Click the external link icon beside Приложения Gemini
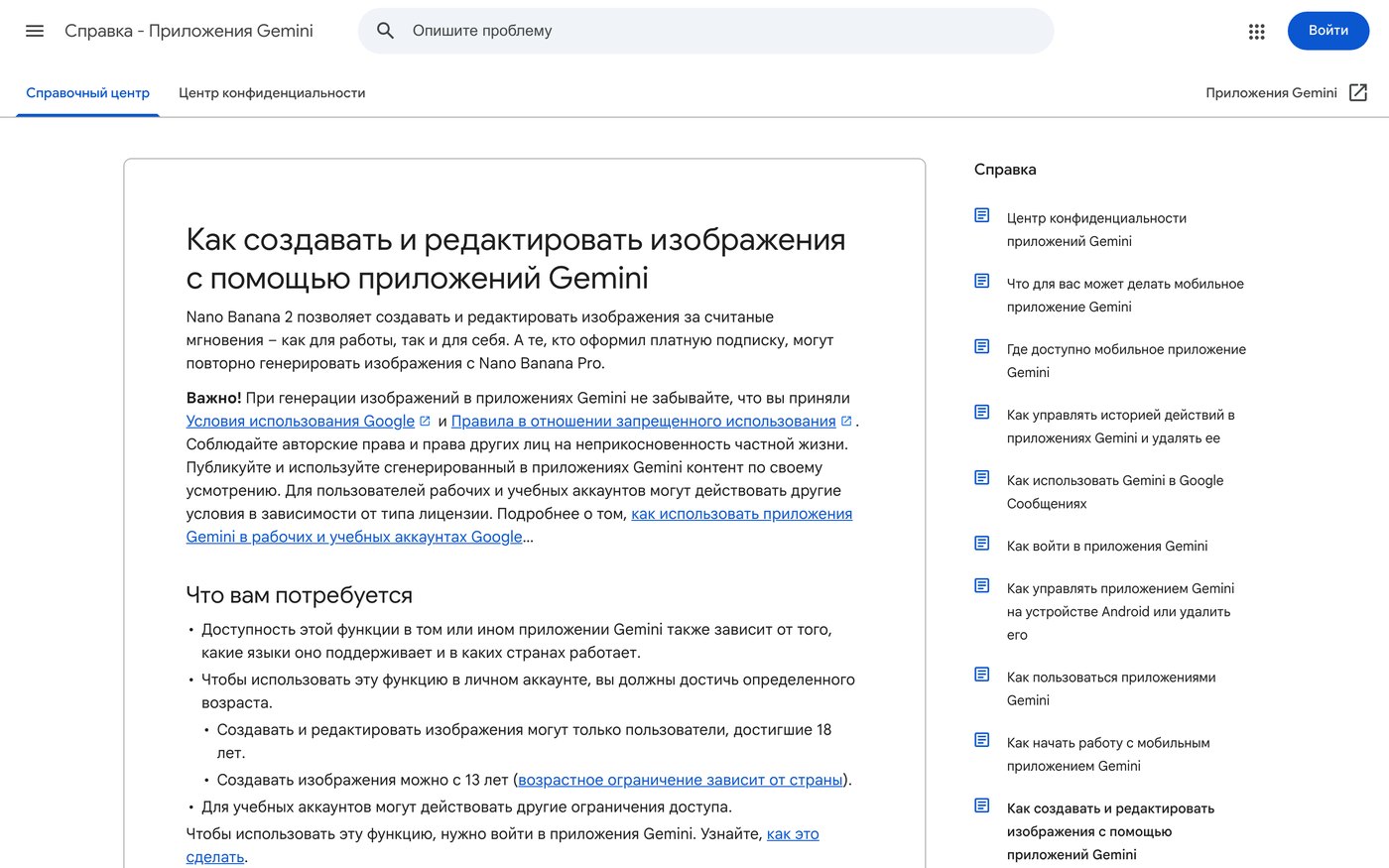 (1358, 92)
